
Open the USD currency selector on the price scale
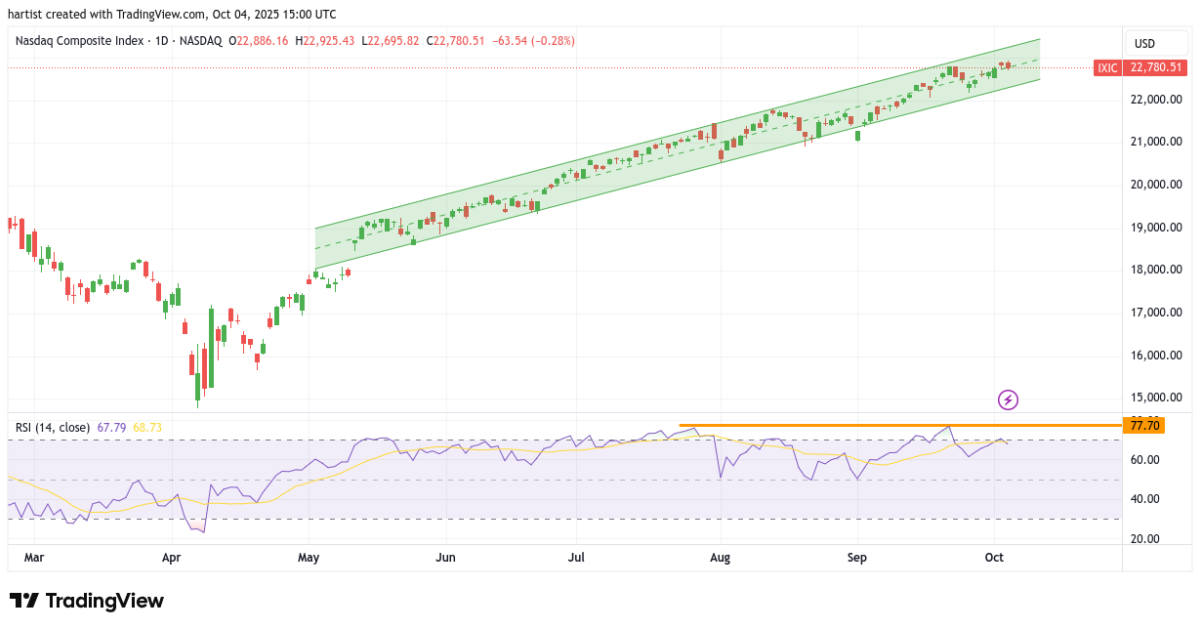pyautogui.click(x=1156, y=43)
